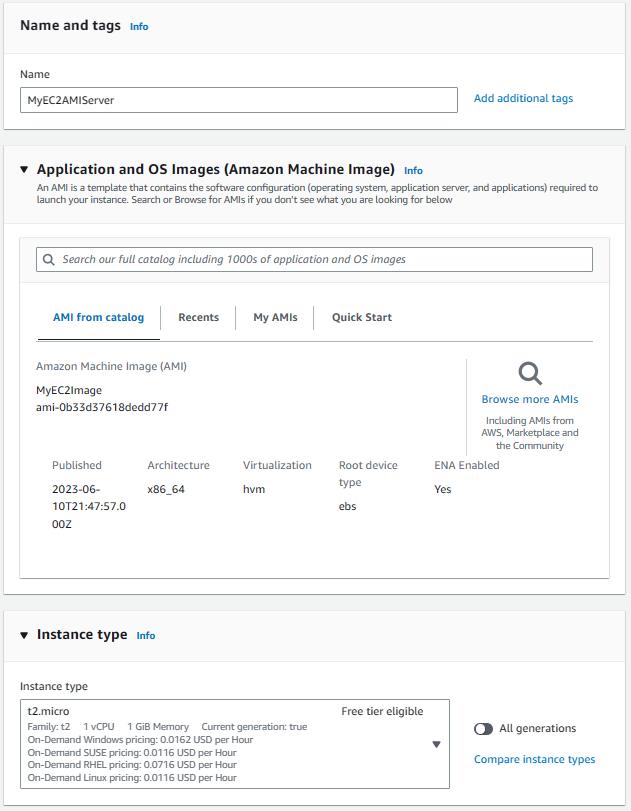
Task: Click the t2.micro instance type name
Action: pyautogui.click(x=48, y=712)
